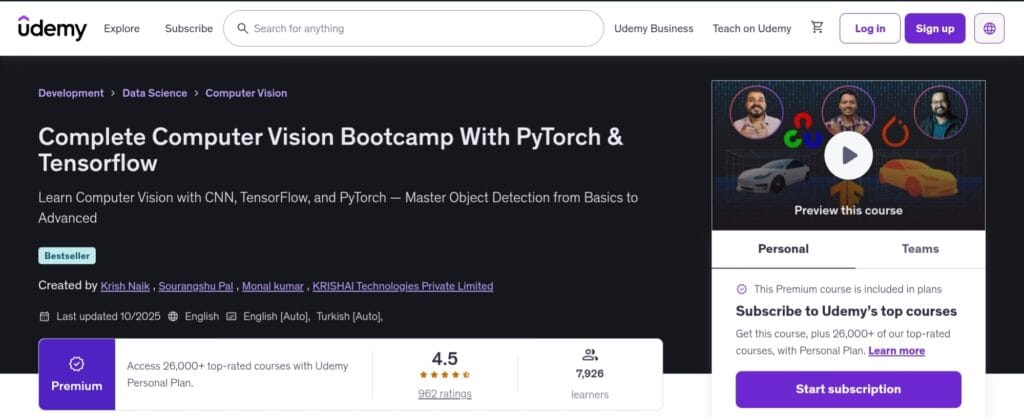Click the Log in button
1024x417 pixels.
pos(870,28)
